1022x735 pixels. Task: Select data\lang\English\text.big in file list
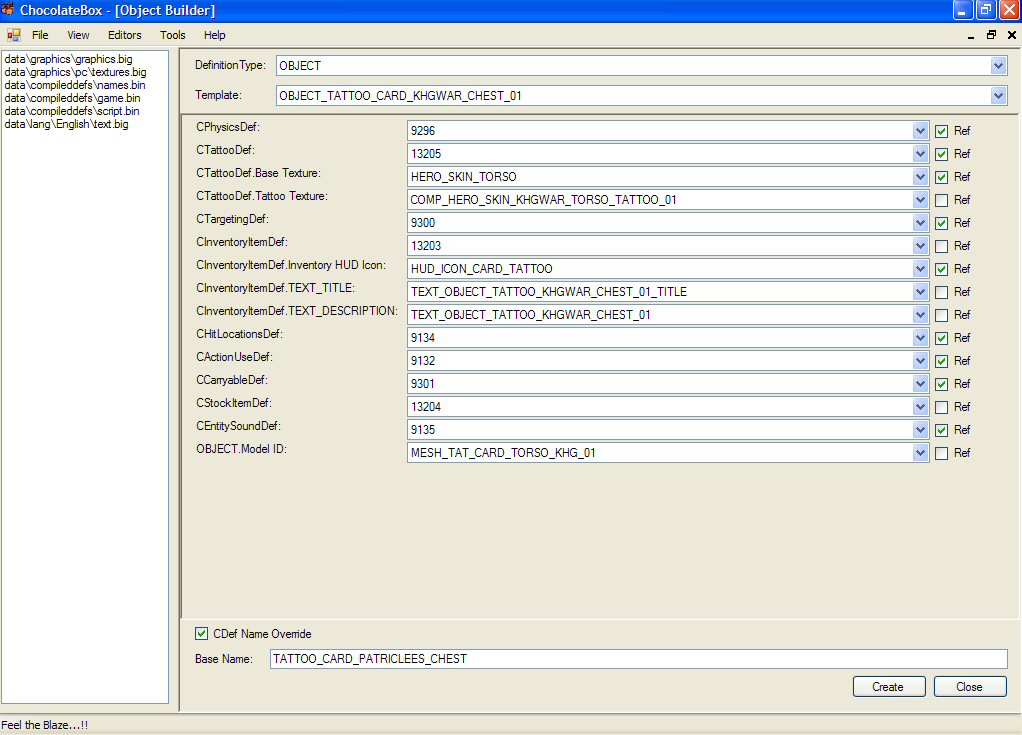point(66,124)
